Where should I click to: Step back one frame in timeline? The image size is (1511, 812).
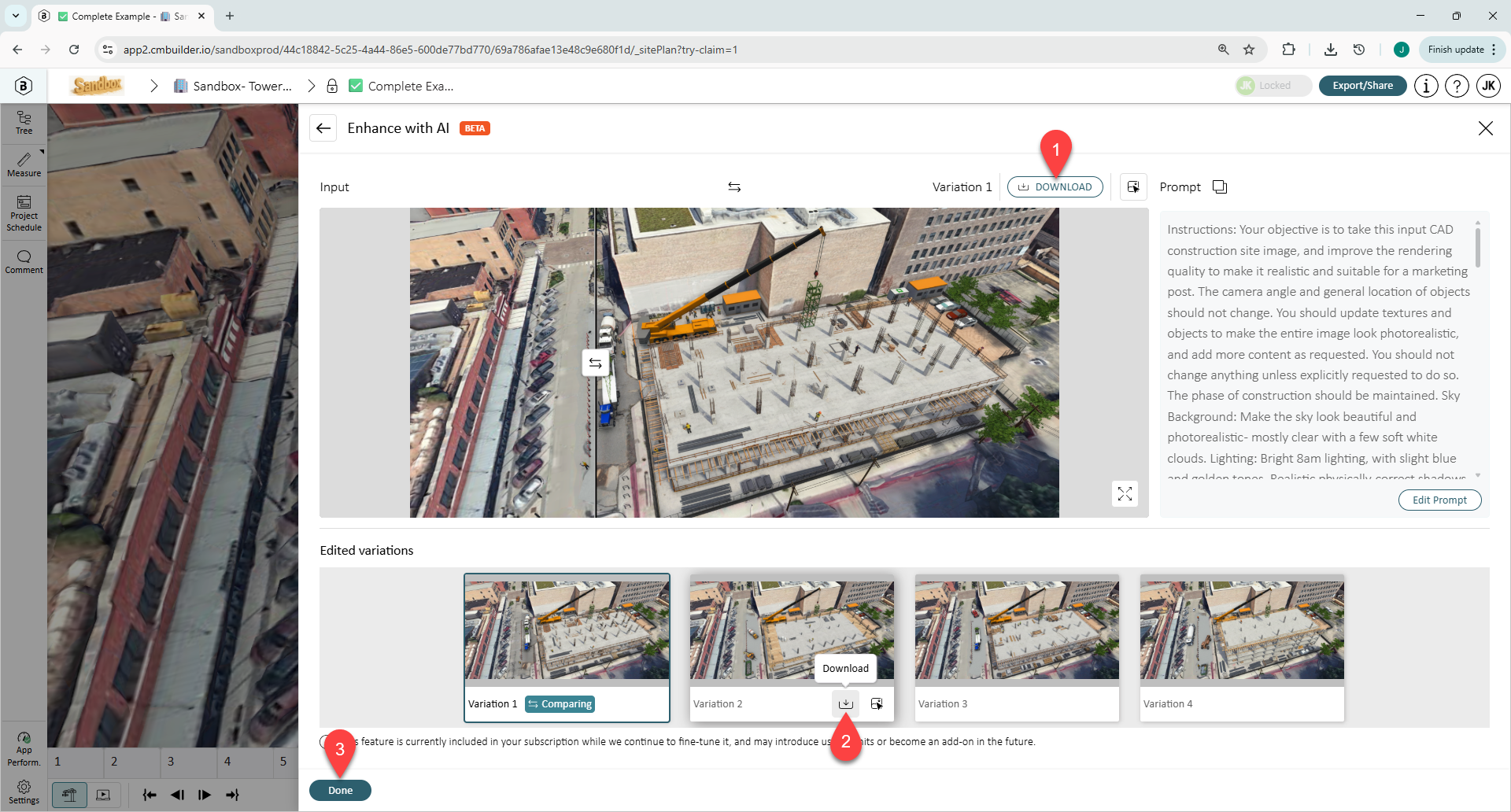(x=177, y=795)
